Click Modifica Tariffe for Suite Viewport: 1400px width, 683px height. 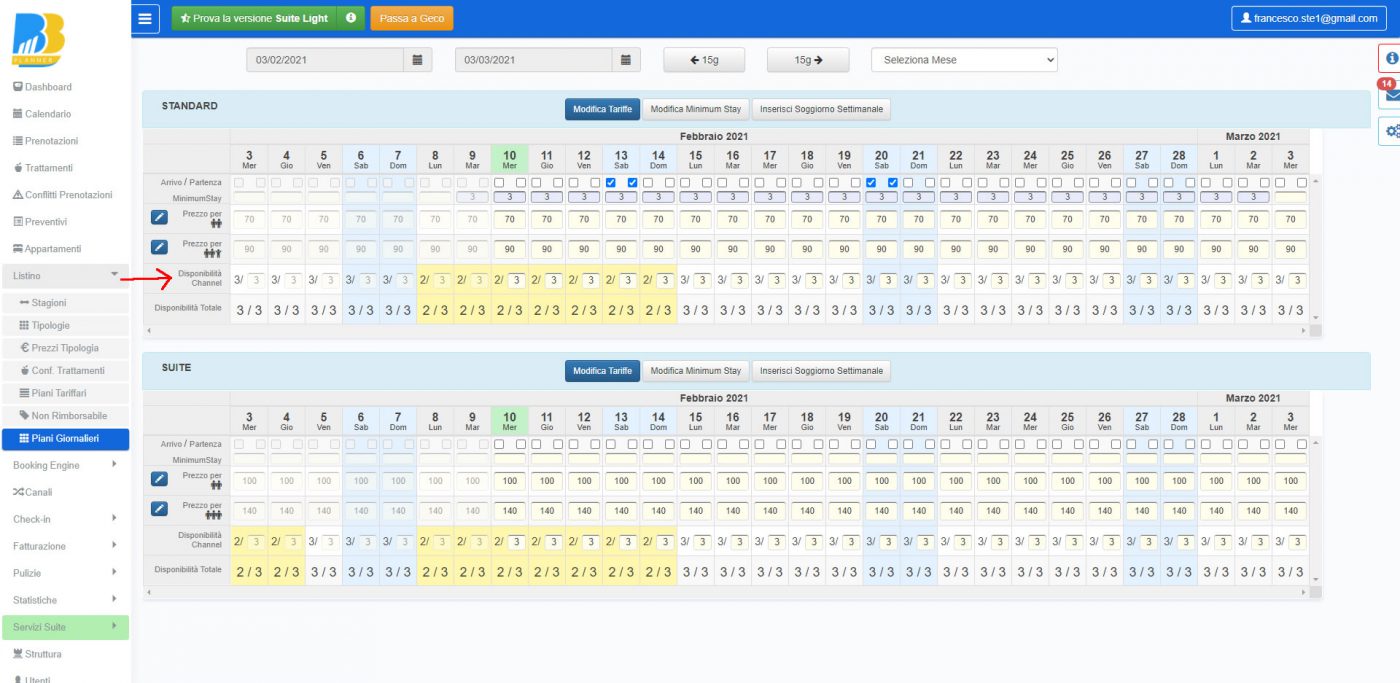[602, 371]
